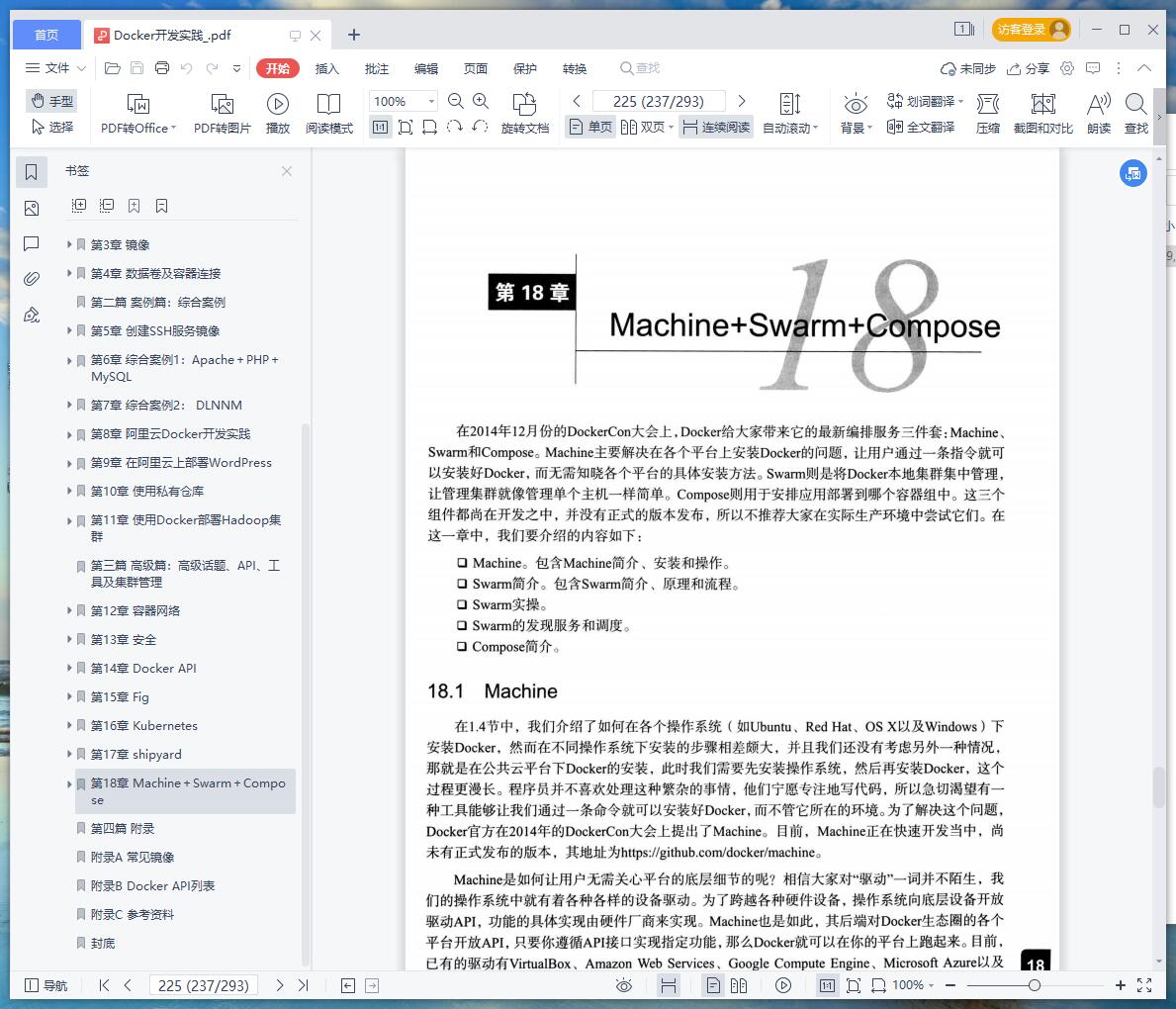Open the 开始 ribbon tab
The height and width of the screenshot is (1009, 1176).
[278, 68]
